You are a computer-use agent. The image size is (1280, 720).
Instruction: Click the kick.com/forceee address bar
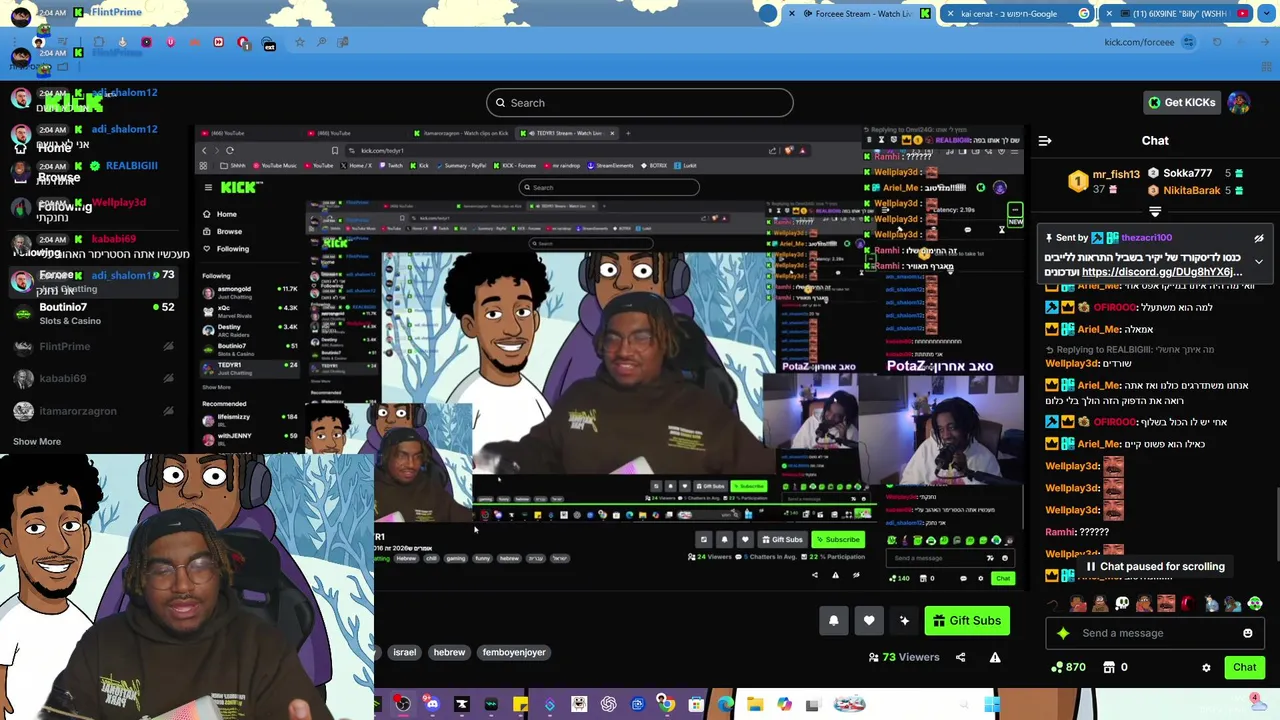pos(1139,42)
